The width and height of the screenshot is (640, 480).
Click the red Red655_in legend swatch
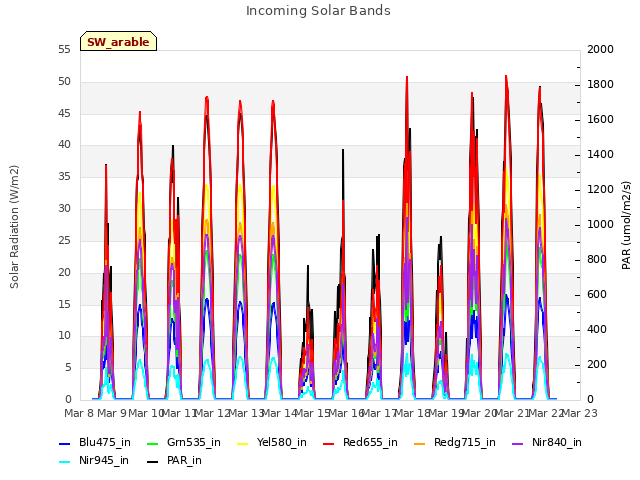(x=329, y=443)
